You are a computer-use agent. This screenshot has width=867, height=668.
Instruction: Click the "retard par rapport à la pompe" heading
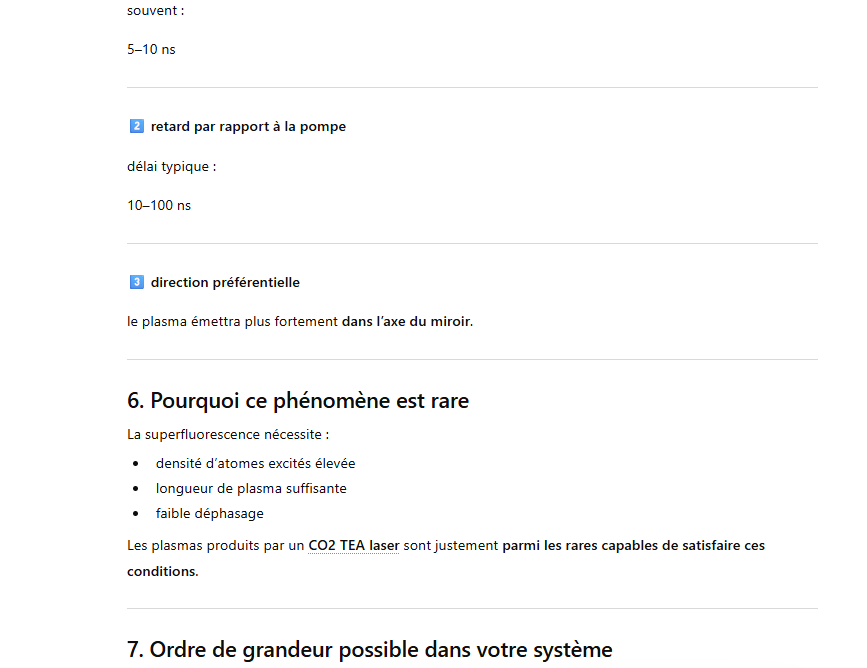coord(248,127)
